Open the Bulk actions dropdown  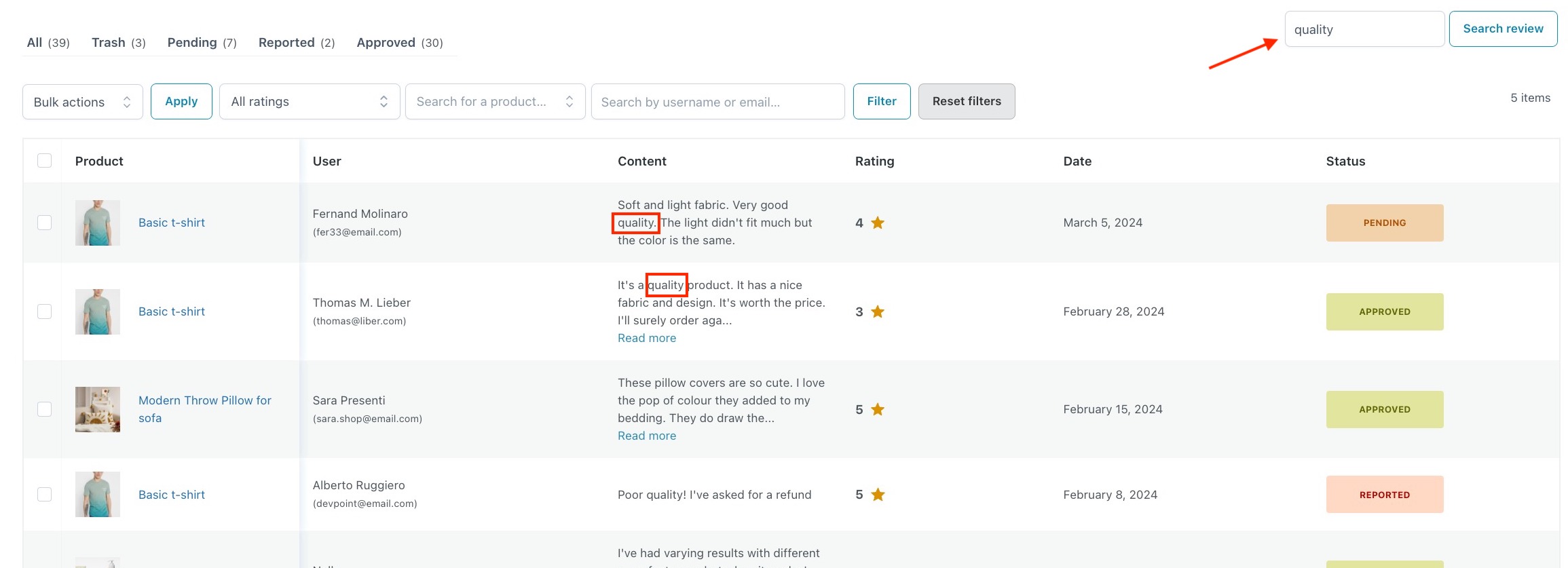(x=83, y=102)
